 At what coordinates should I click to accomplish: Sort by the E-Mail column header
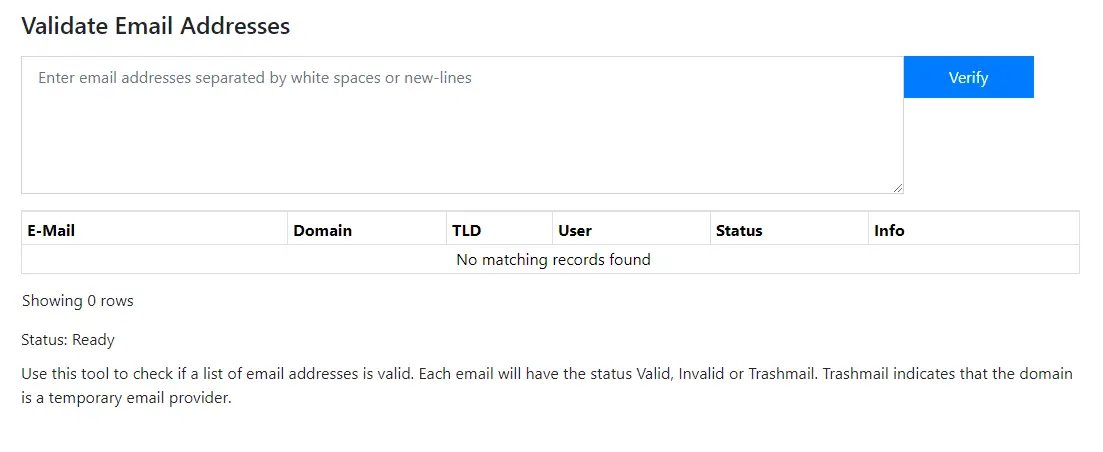(51, 230)
